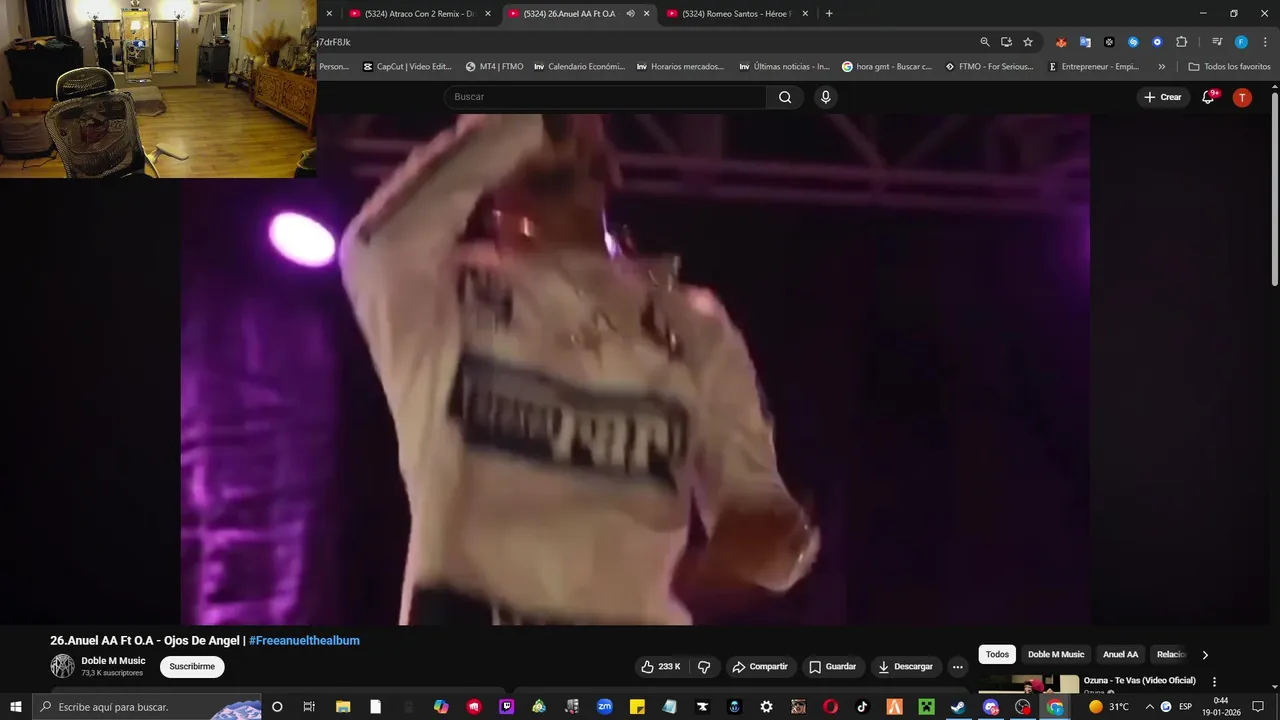Open Minecraft from the taskbar
This screenshot has width=1280, height=720.
(926, 707)
